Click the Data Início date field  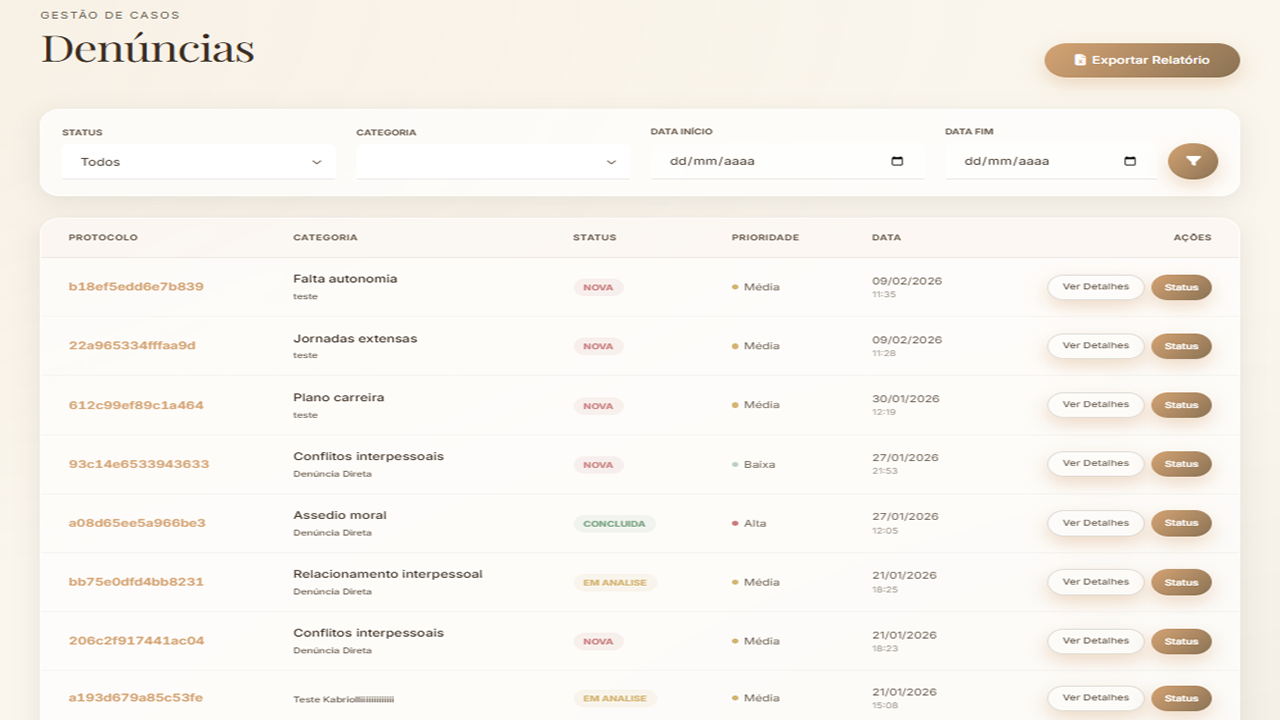770,161
